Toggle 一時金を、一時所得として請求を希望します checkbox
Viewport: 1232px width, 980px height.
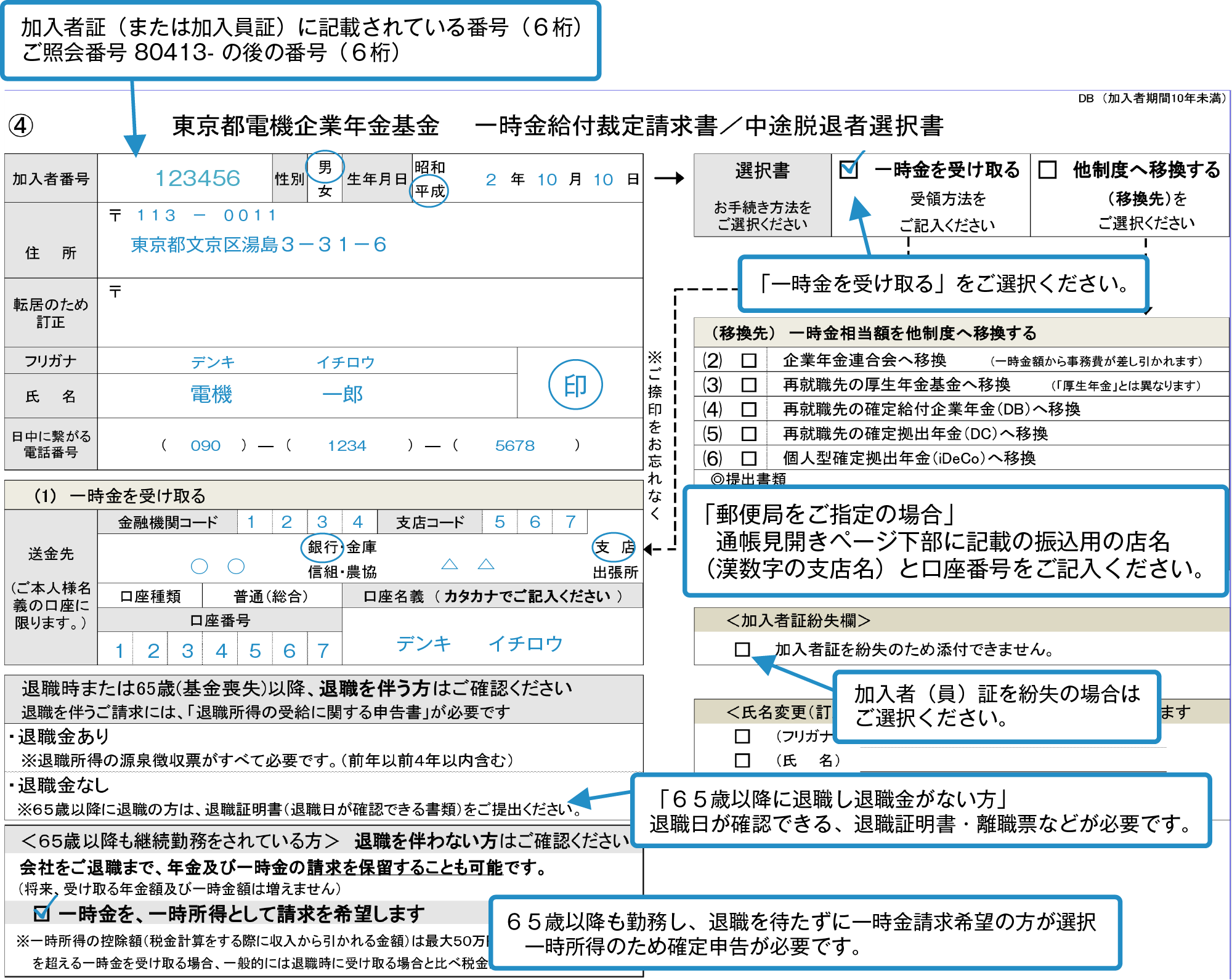click(42, 913)
